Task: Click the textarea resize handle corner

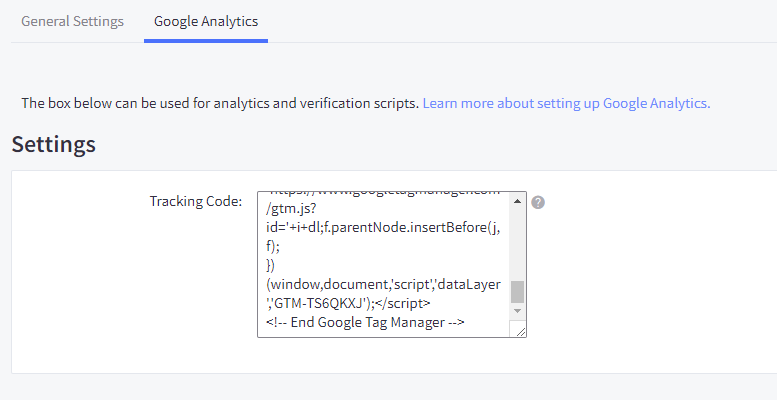Action: click(x=520, y=331)
